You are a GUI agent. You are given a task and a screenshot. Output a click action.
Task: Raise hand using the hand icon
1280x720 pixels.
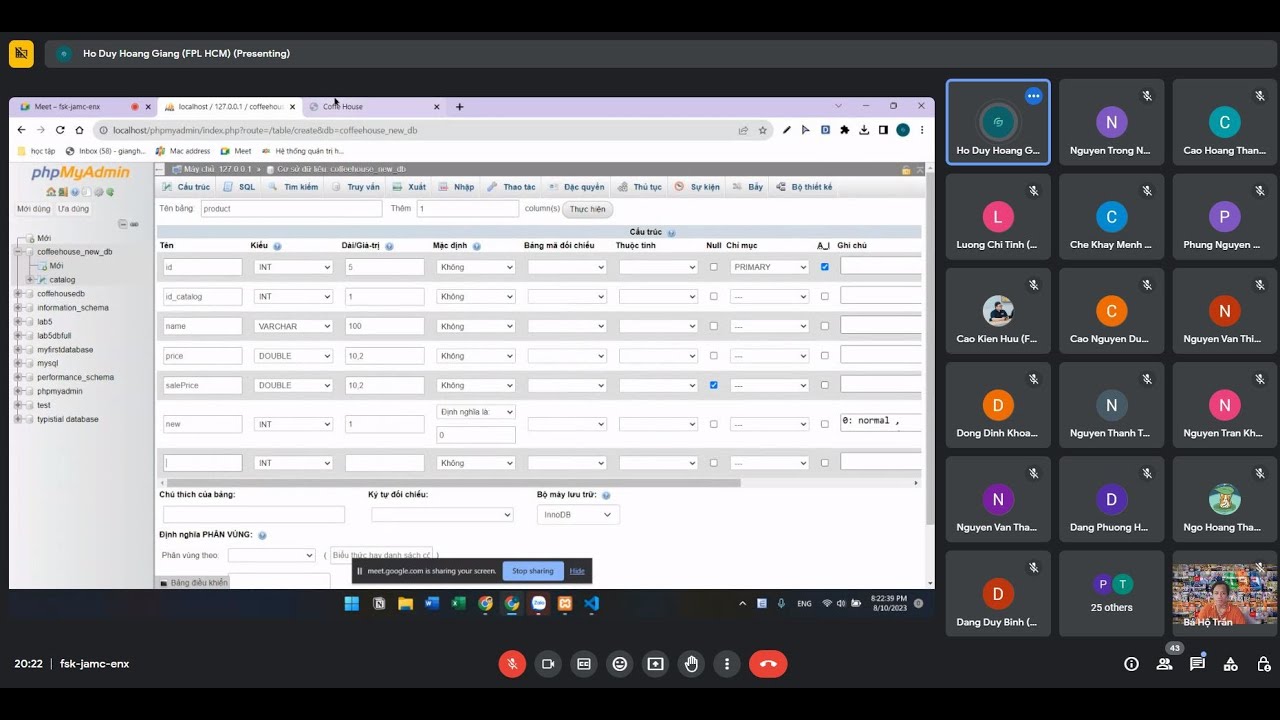pos(691,664)
